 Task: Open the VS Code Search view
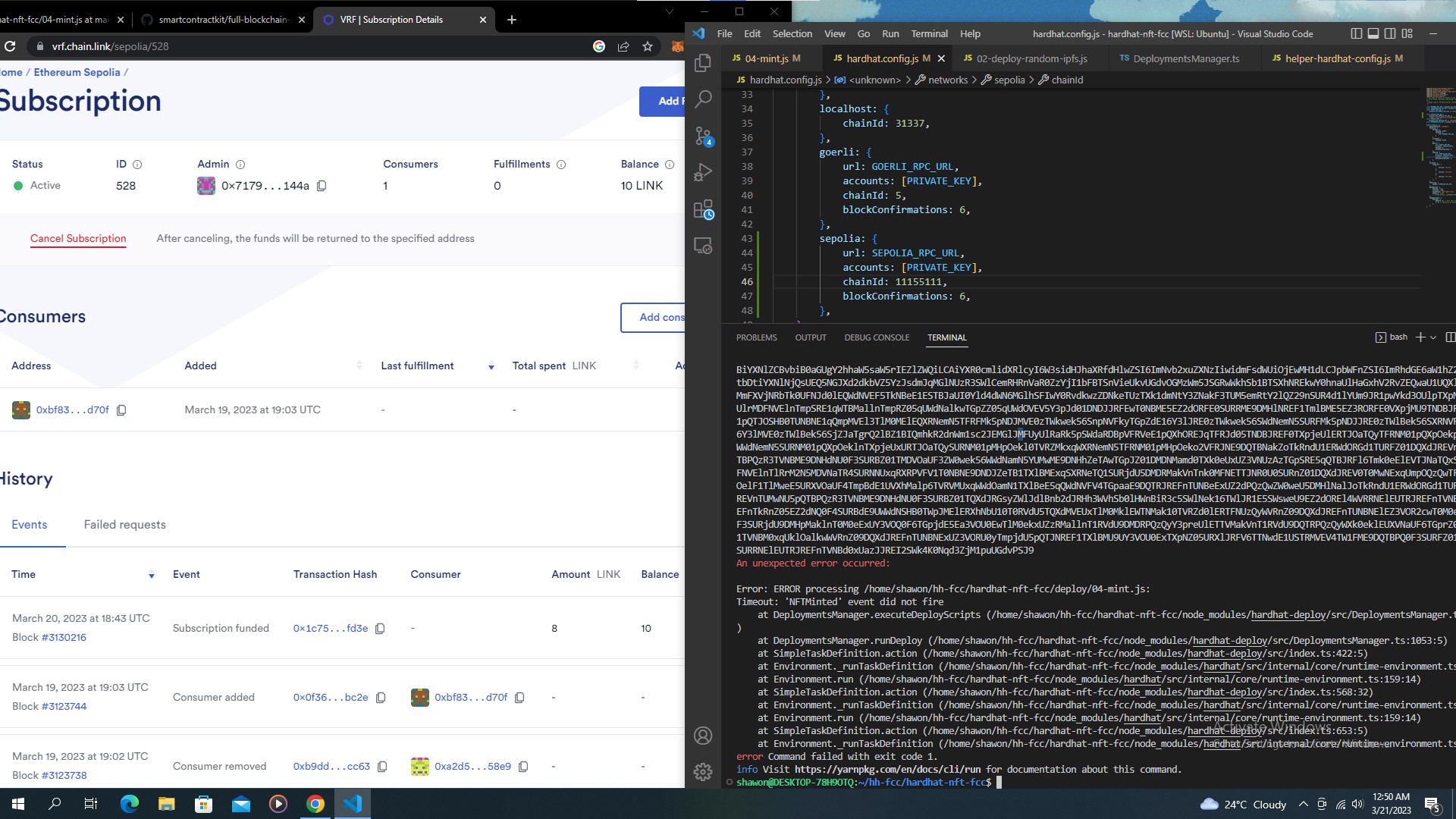pos(703,99)
